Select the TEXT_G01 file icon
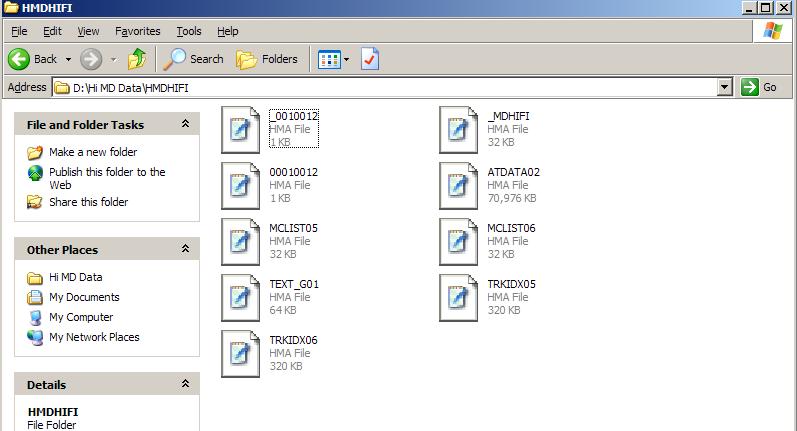The image size is (797, 431). click(x=240, y=297)
